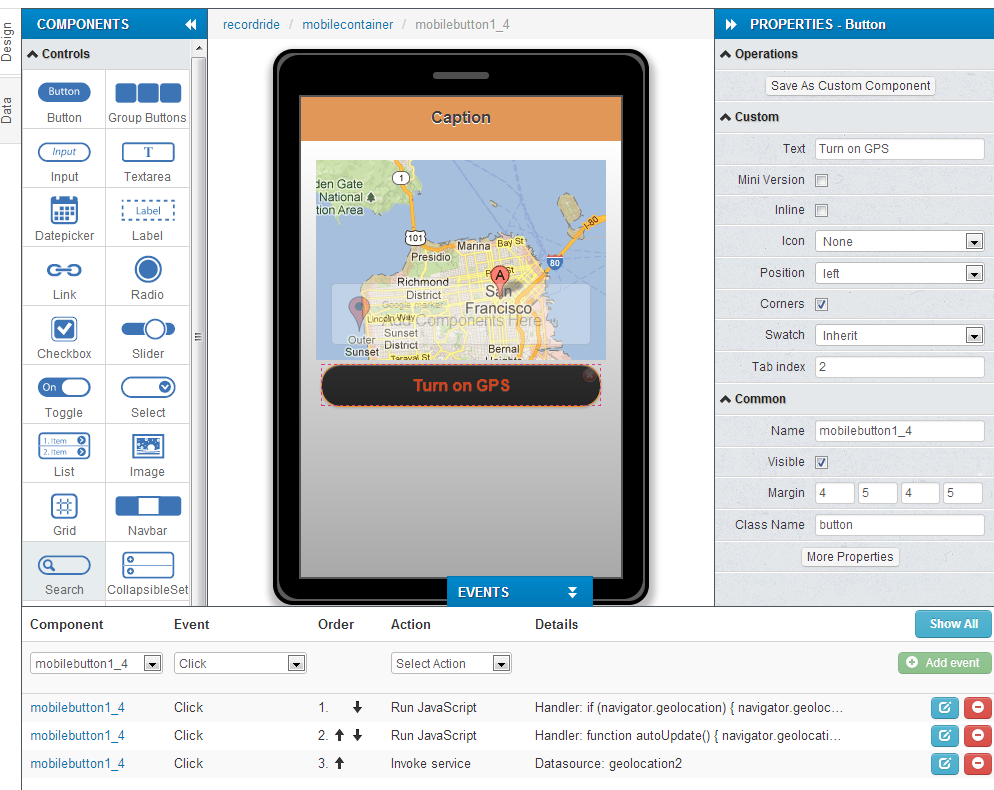The image size is (994, 790).
Task: Collapse the Components panel with double arrows
Action: coord(191,25)
